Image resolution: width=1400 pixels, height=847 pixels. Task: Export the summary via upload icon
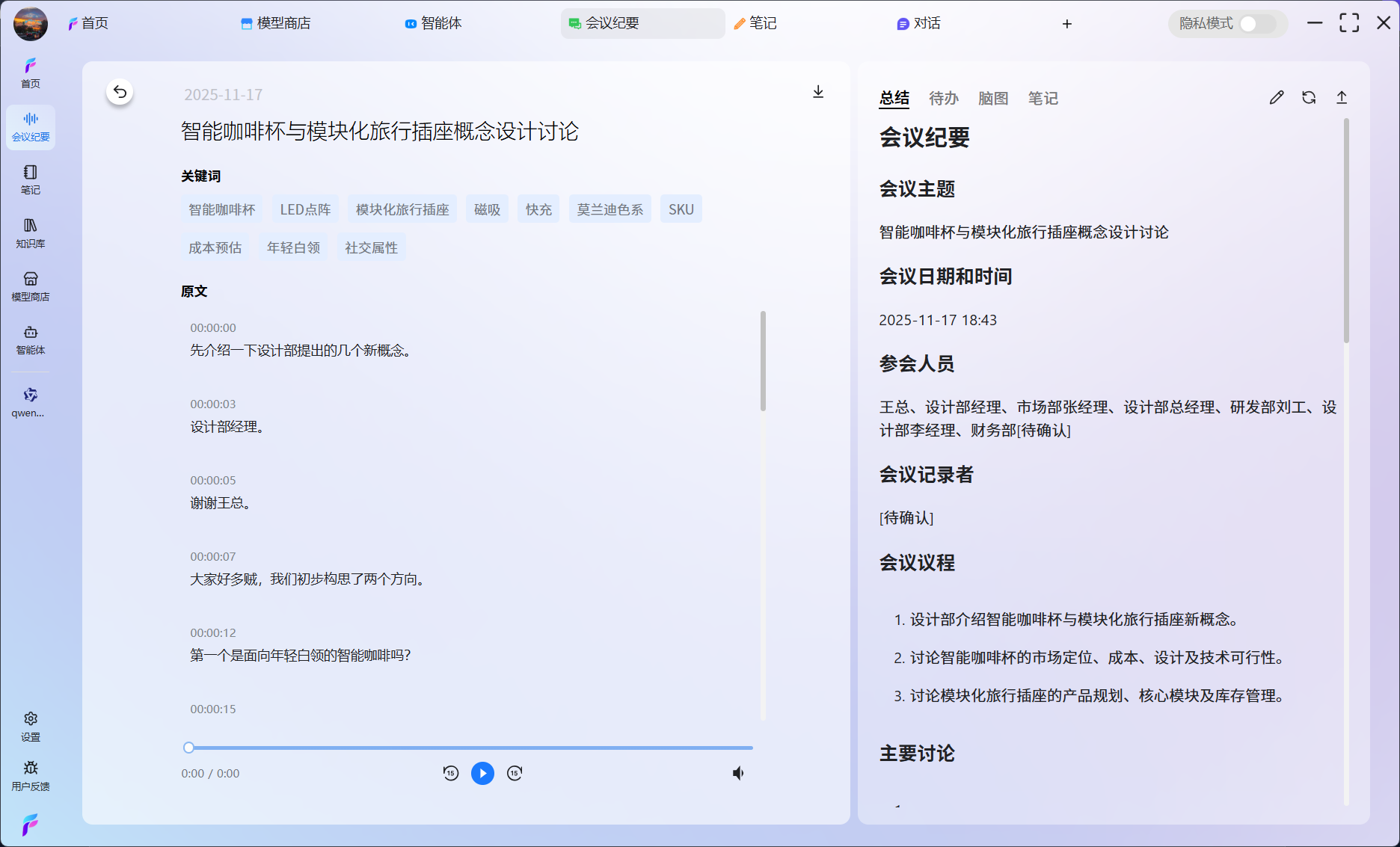tap(1342, 97)
